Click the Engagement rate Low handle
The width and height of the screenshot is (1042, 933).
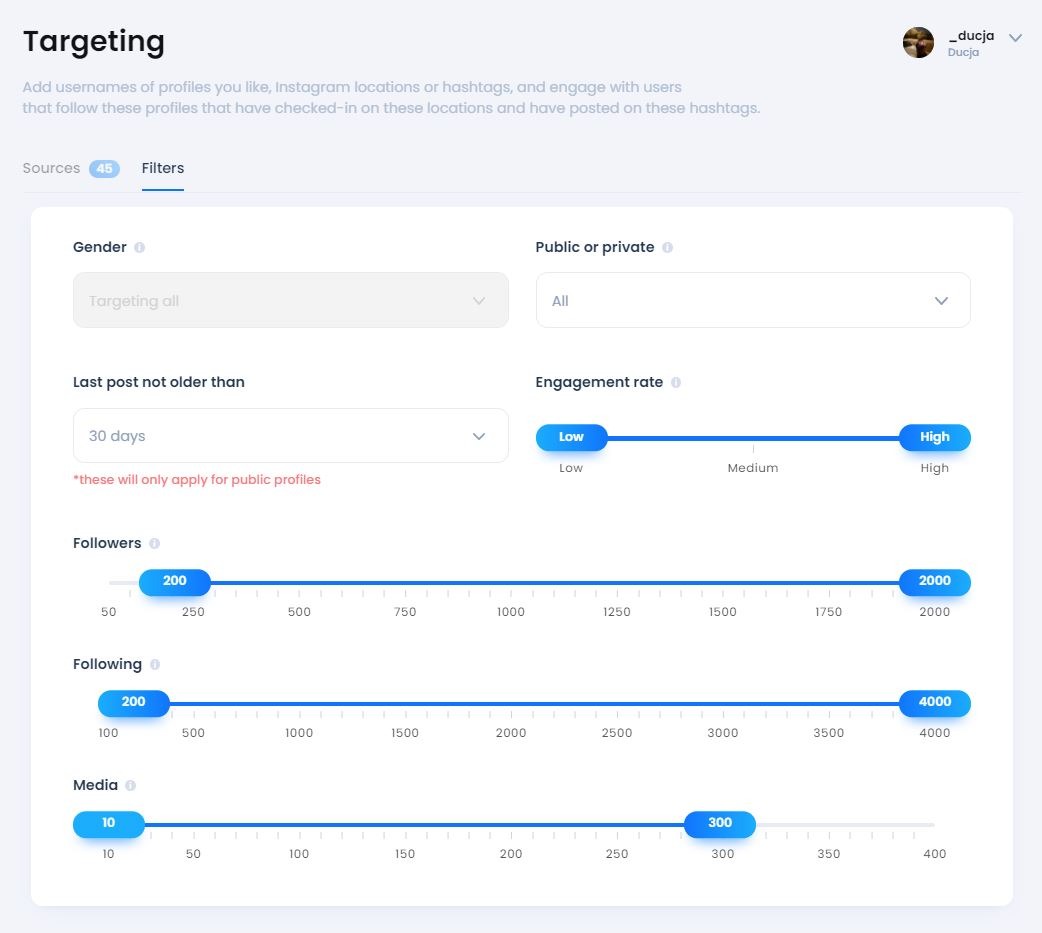(571, 437)
